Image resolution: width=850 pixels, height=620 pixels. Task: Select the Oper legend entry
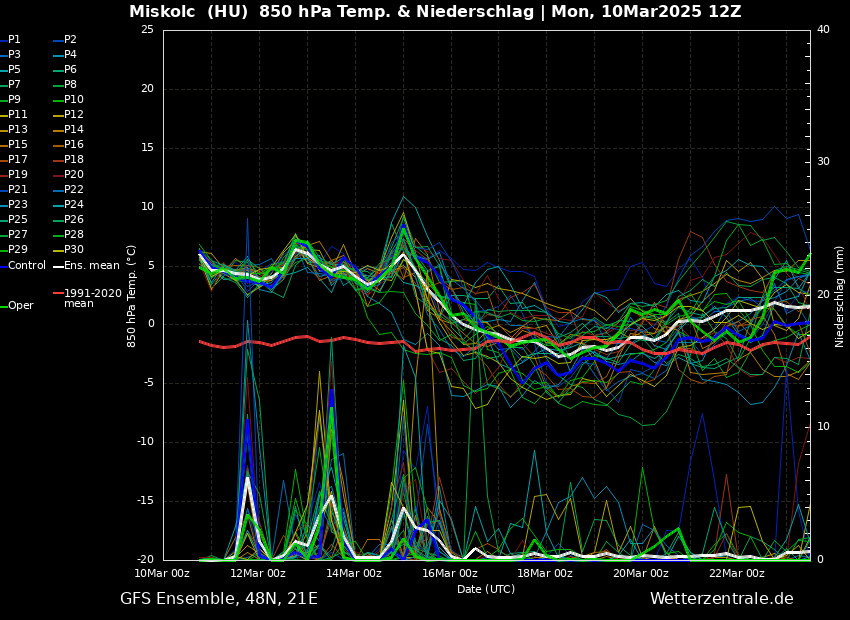tap(20, 306)
